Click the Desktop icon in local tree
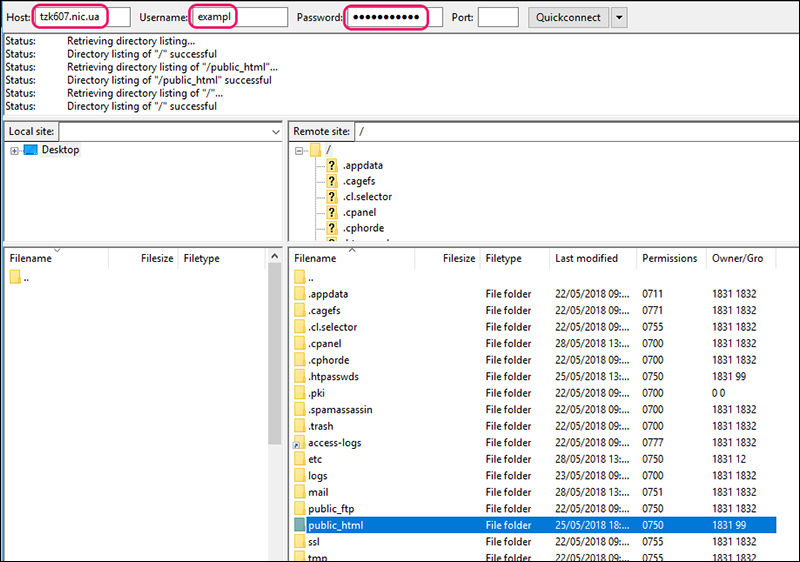This screenshot has width=800, height=562. click(30, 150)
